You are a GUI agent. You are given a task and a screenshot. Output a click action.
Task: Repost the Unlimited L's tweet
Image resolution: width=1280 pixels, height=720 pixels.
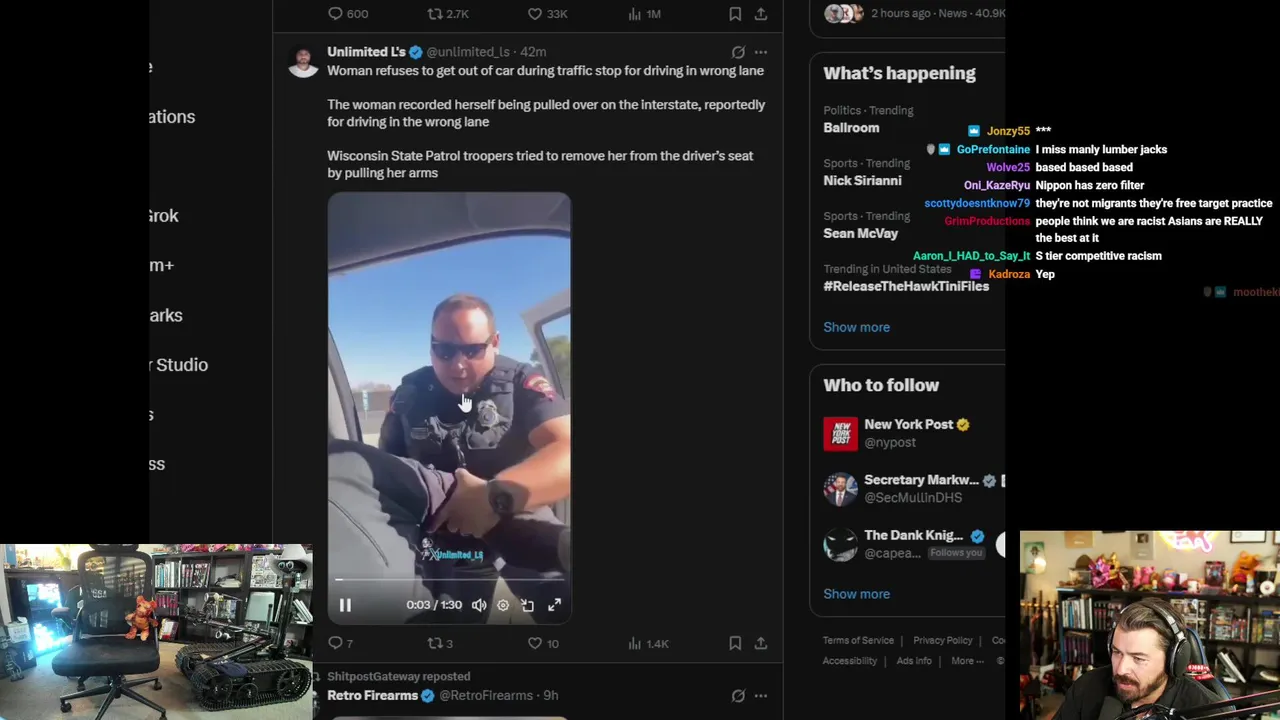tap(440, 643)
